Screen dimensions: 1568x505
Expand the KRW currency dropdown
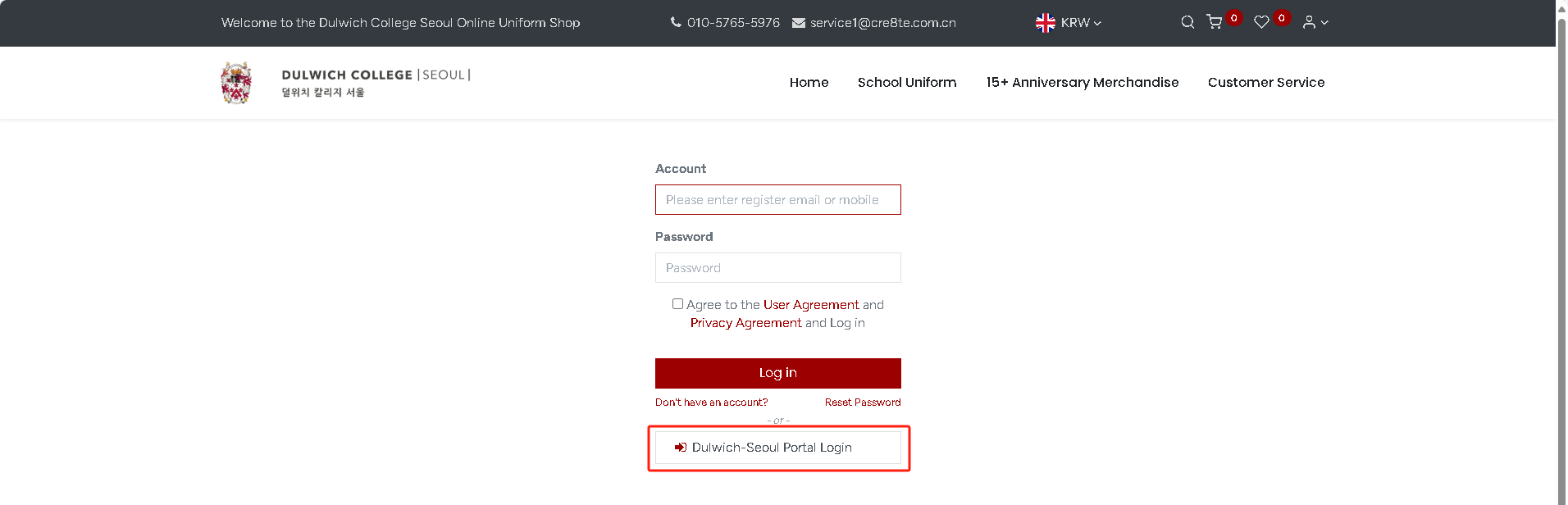coord(1081,23)
